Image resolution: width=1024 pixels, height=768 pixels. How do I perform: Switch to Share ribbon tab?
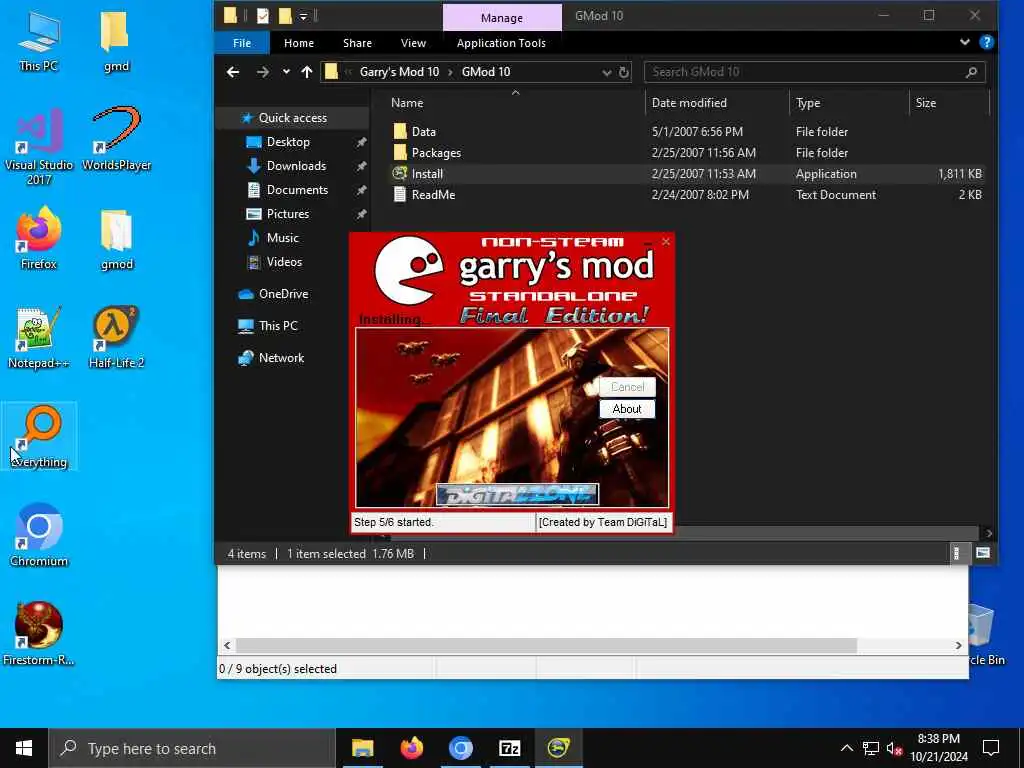click(357, 43)
